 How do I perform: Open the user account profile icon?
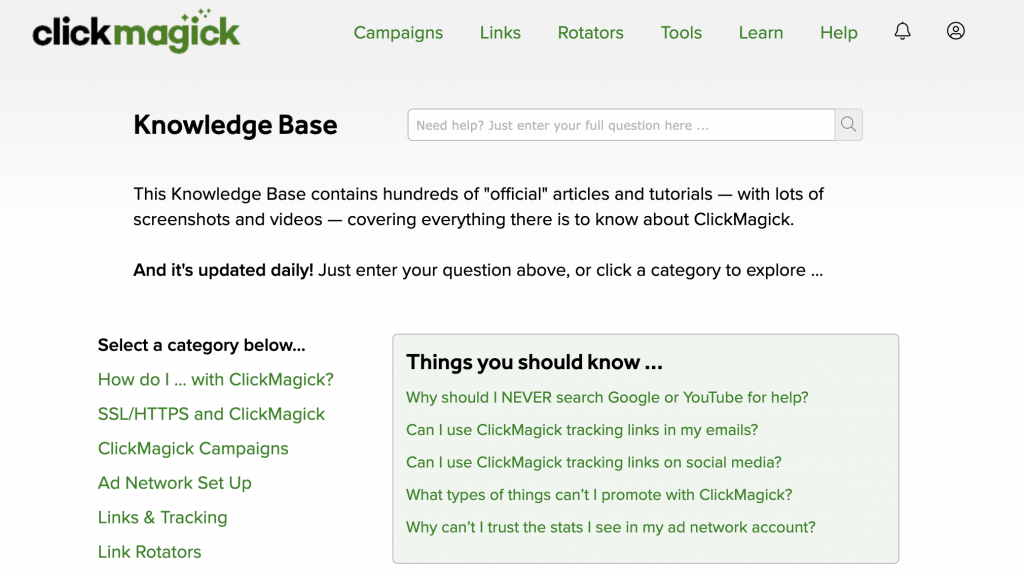[x=956, y=32]
